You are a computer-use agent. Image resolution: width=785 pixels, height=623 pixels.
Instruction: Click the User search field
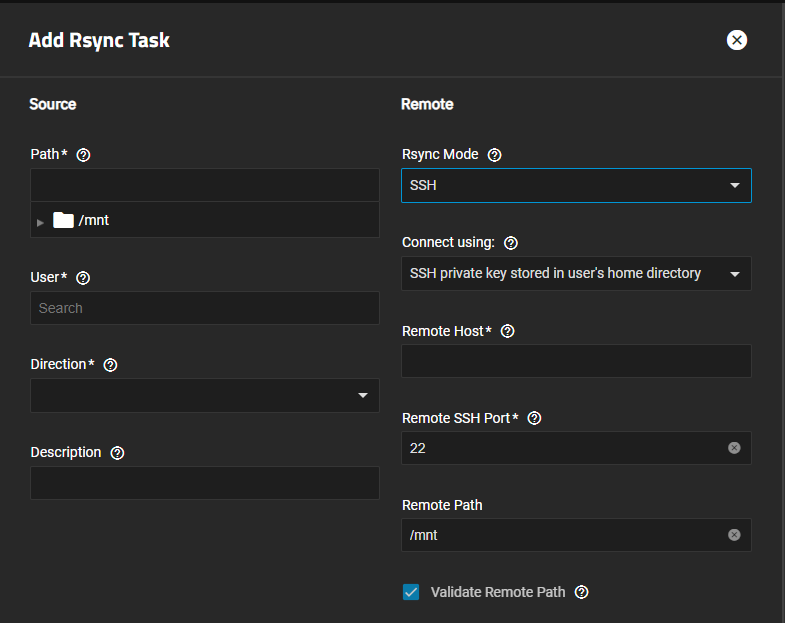point(204,308)
